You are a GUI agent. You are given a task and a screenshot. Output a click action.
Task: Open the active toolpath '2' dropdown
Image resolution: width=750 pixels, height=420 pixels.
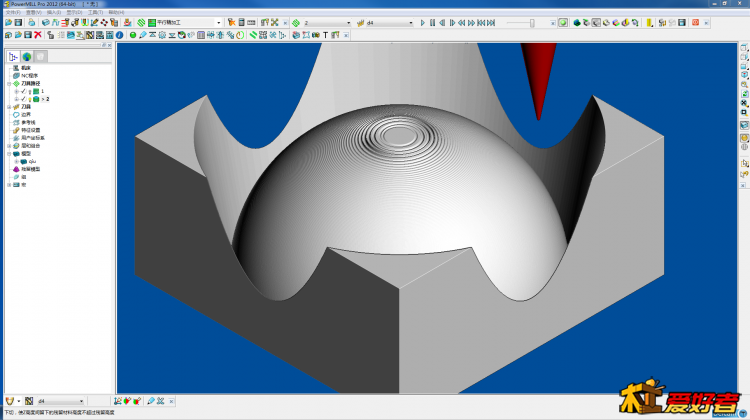[x=348, y=22]
